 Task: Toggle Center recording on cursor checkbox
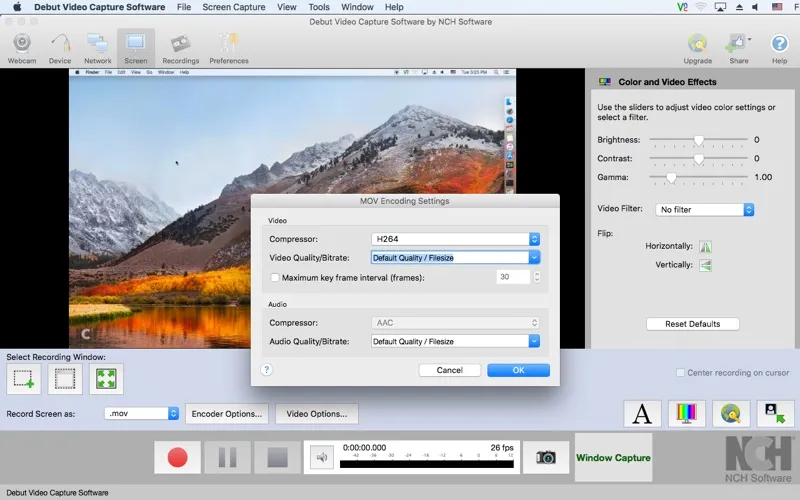click(681, 373)
